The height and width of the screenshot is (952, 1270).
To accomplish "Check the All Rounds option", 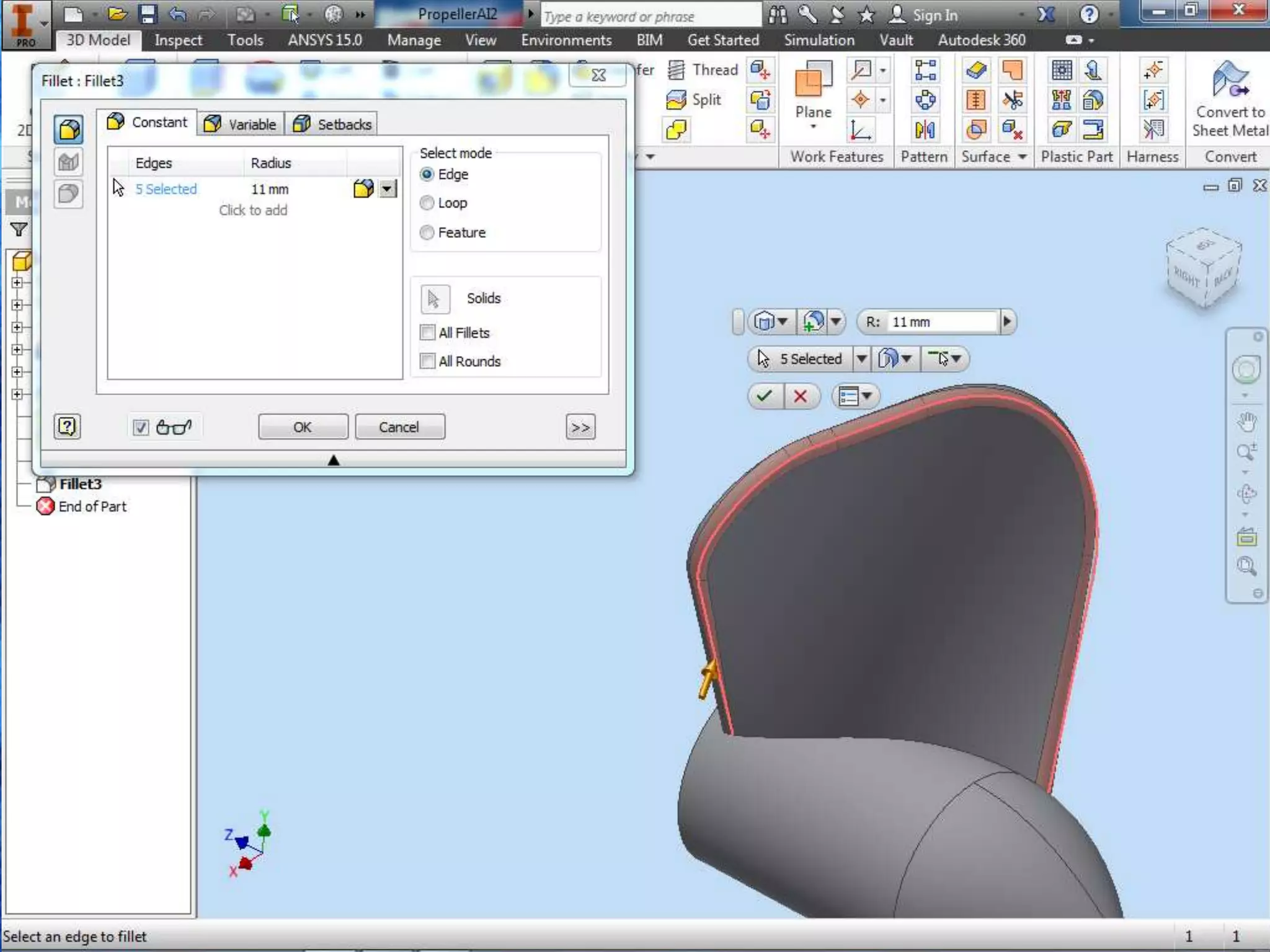I will [427, 361].
